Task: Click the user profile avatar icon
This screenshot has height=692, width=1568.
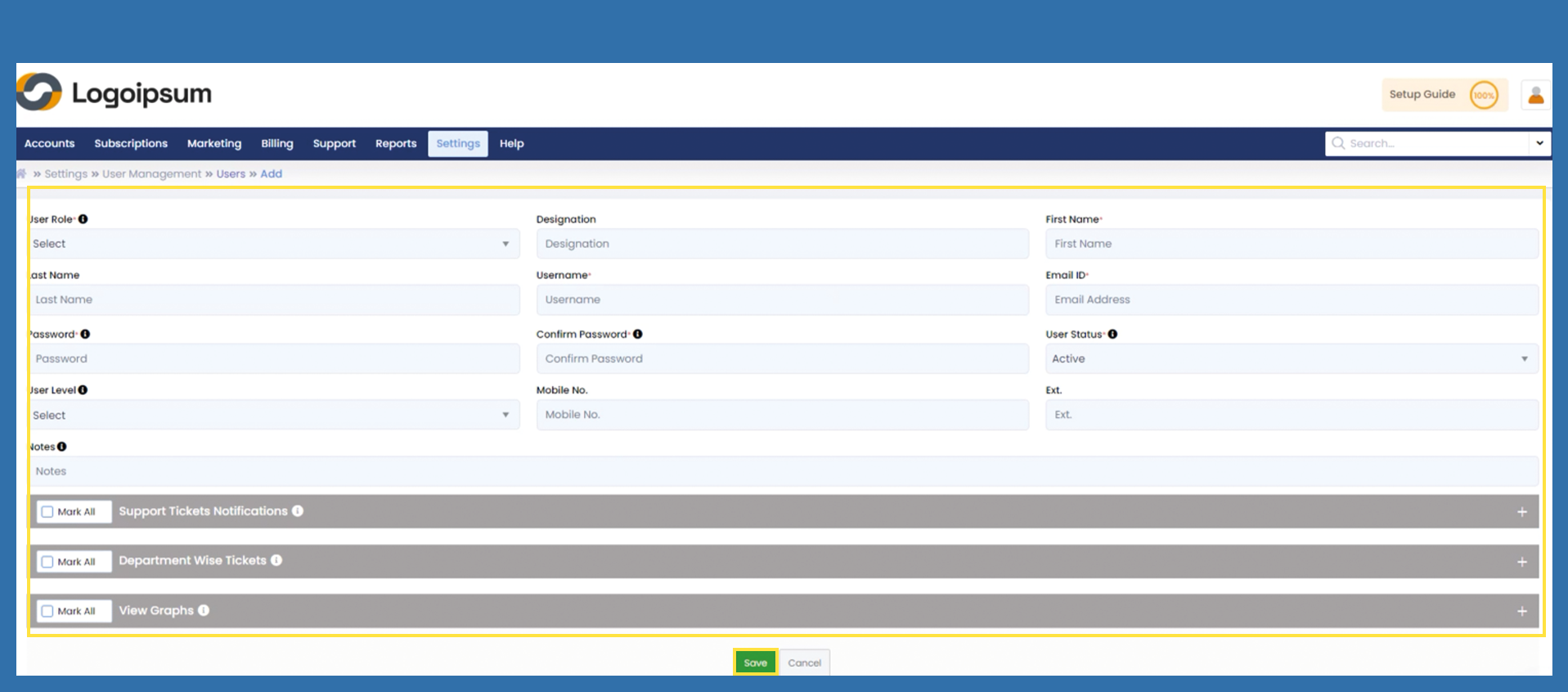Action: pyautogui.click(x=1535, y=95)
